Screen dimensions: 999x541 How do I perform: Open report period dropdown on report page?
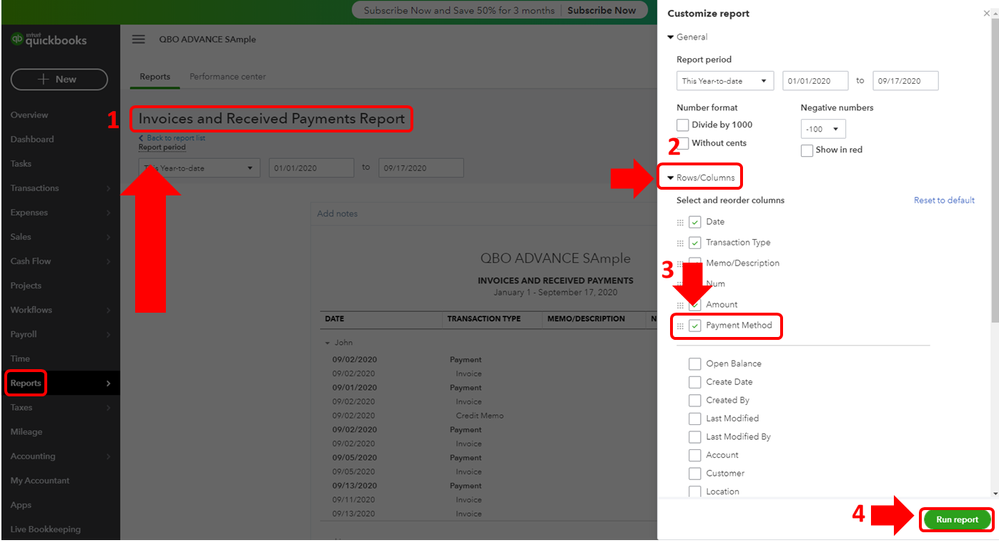coord(199,168)
